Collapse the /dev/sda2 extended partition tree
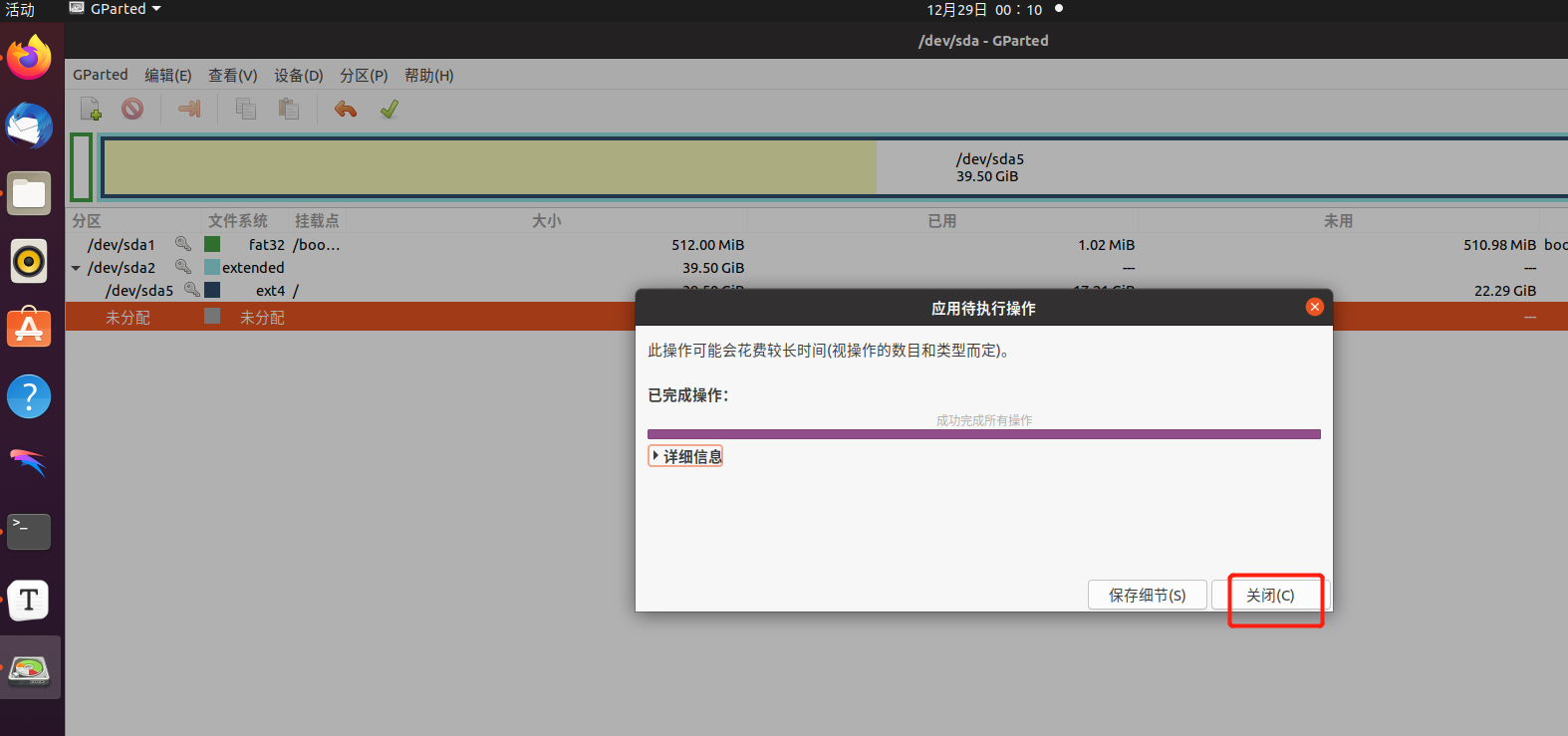Viewport: 1568px width, 736px height. [76, 268]
